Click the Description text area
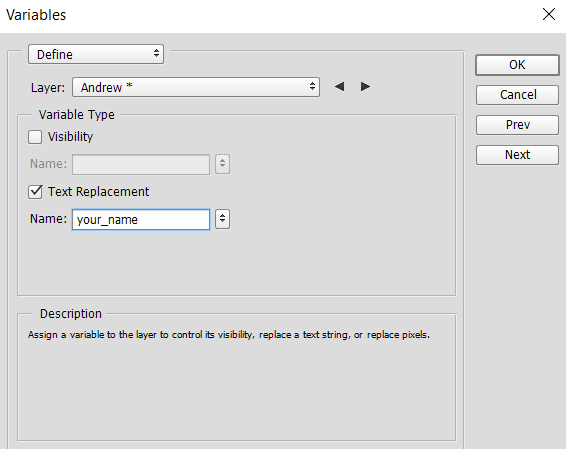The height and width of the screenshot is (449, 566). [x=237, y=377]
